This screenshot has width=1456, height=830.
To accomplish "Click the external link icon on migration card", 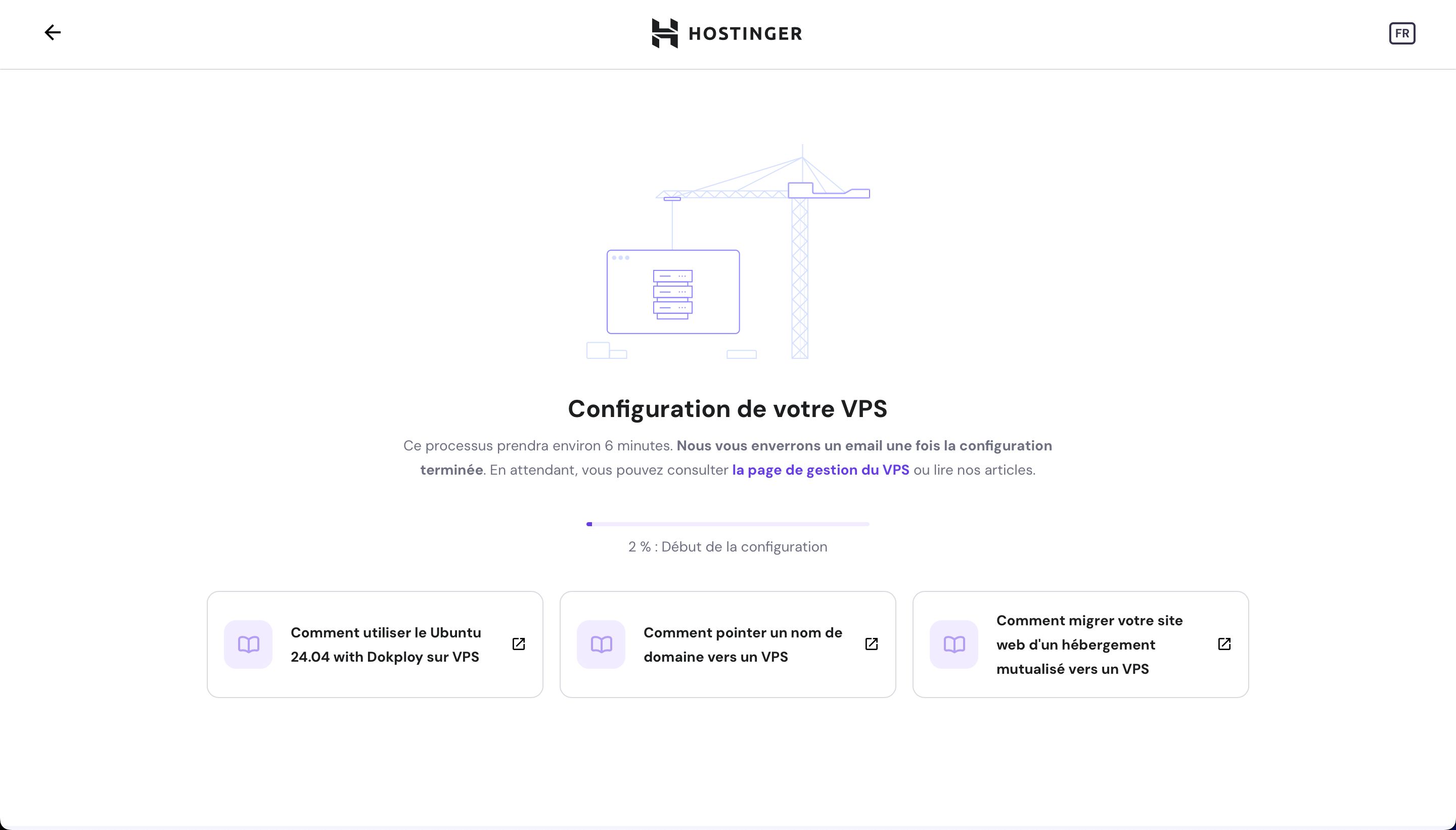I will pos(1224,644).
